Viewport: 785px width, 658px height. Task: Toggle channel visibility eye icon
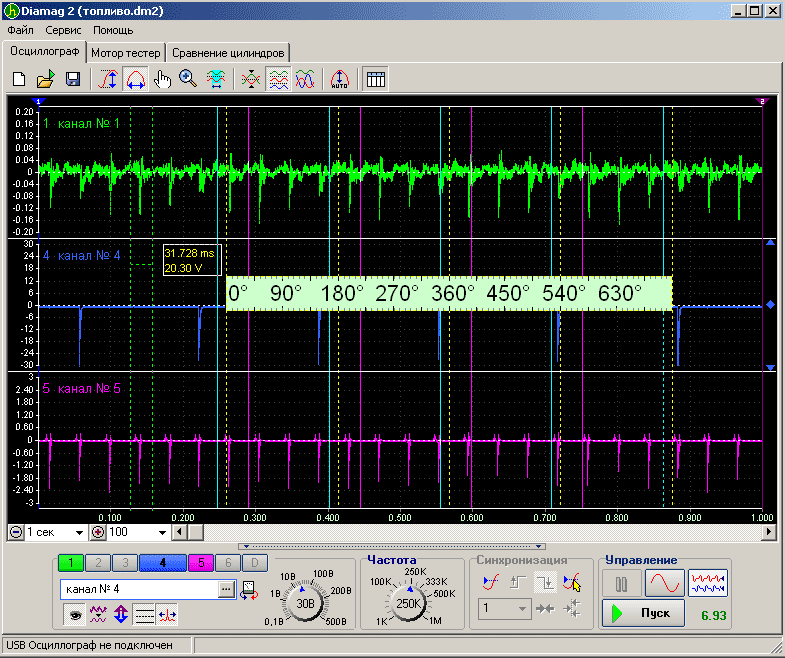[x=75, y=615]
